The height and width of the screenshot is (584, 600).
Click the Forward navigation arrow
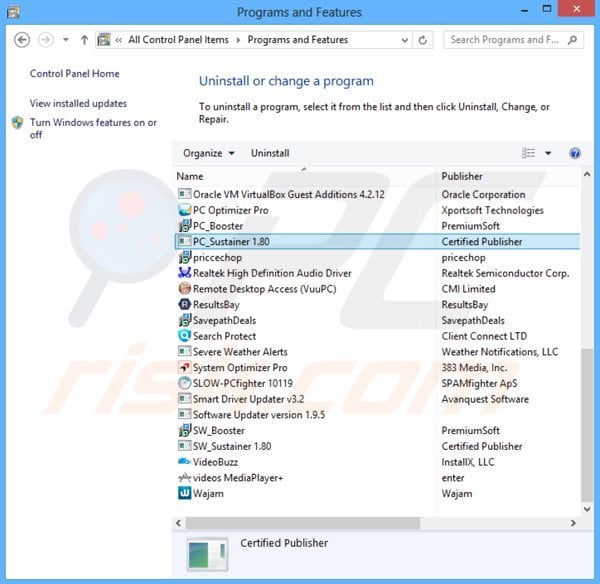[x=46, y=40]
